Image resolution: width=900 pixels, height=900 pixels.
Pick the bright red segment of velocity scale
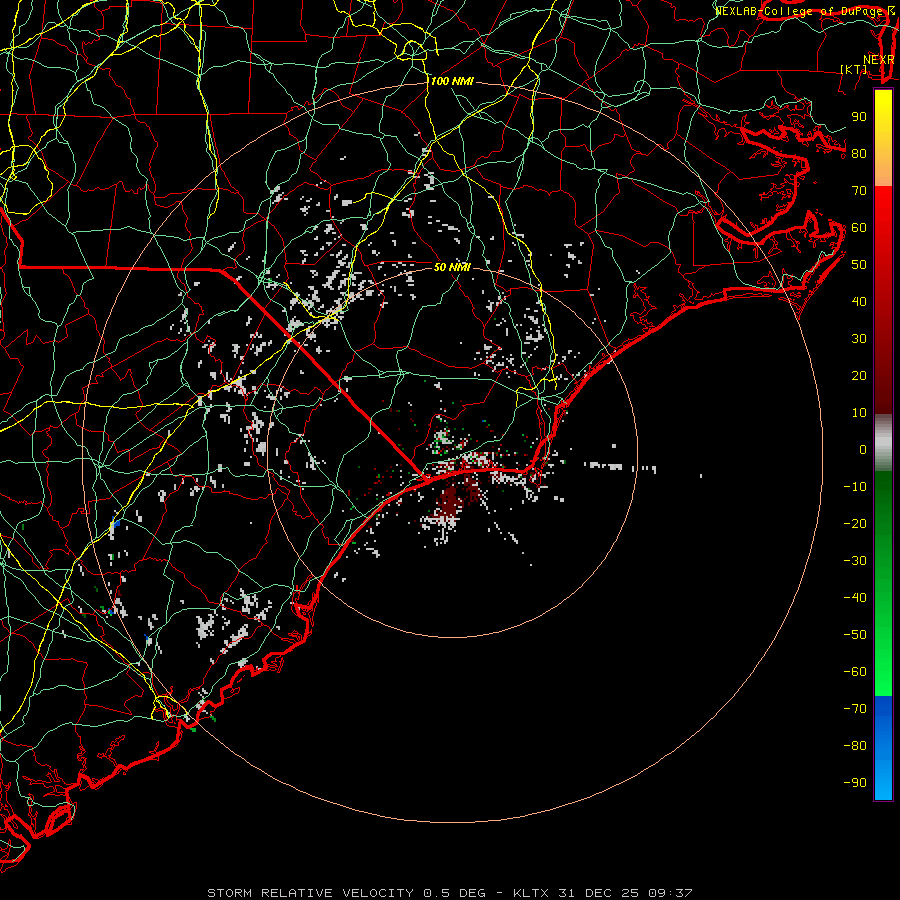[x=883, y=210]
